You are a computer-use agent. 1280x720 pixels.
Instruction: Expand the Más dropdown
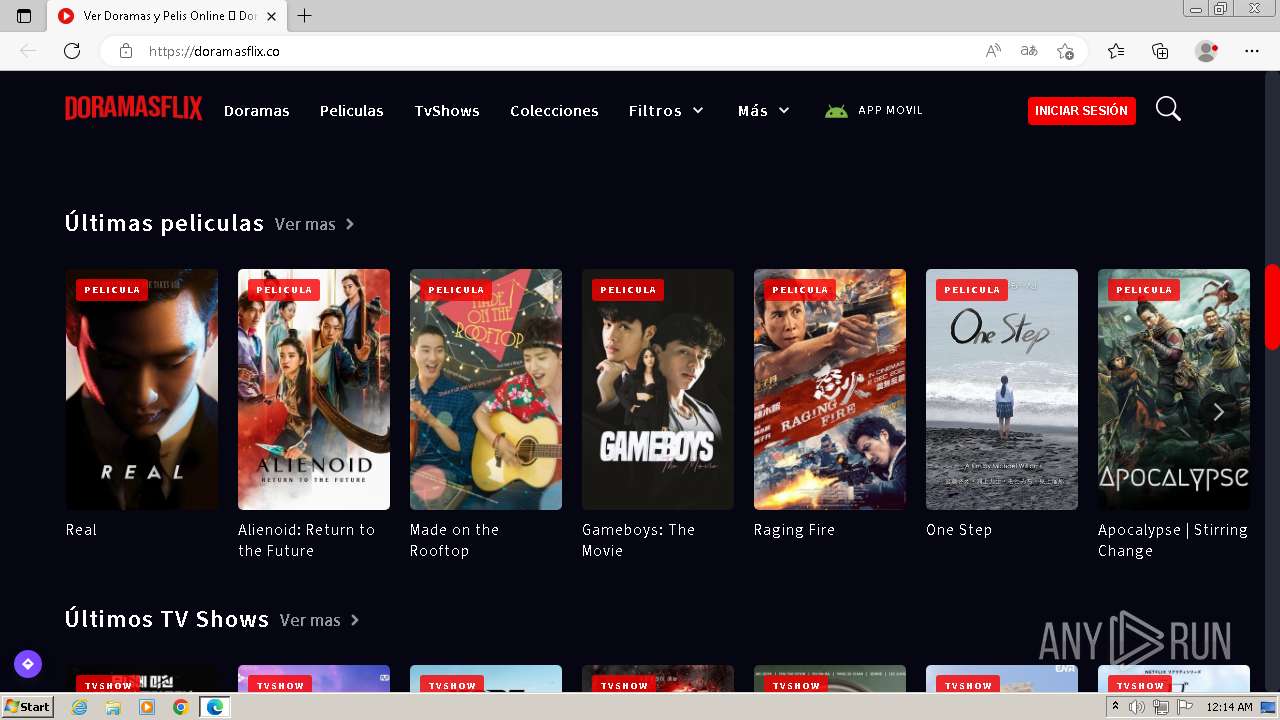[764, 111]
